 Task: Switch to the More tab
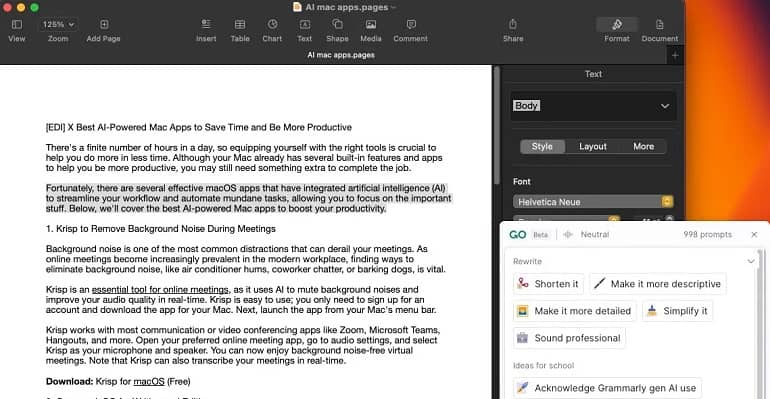[643, 146]
